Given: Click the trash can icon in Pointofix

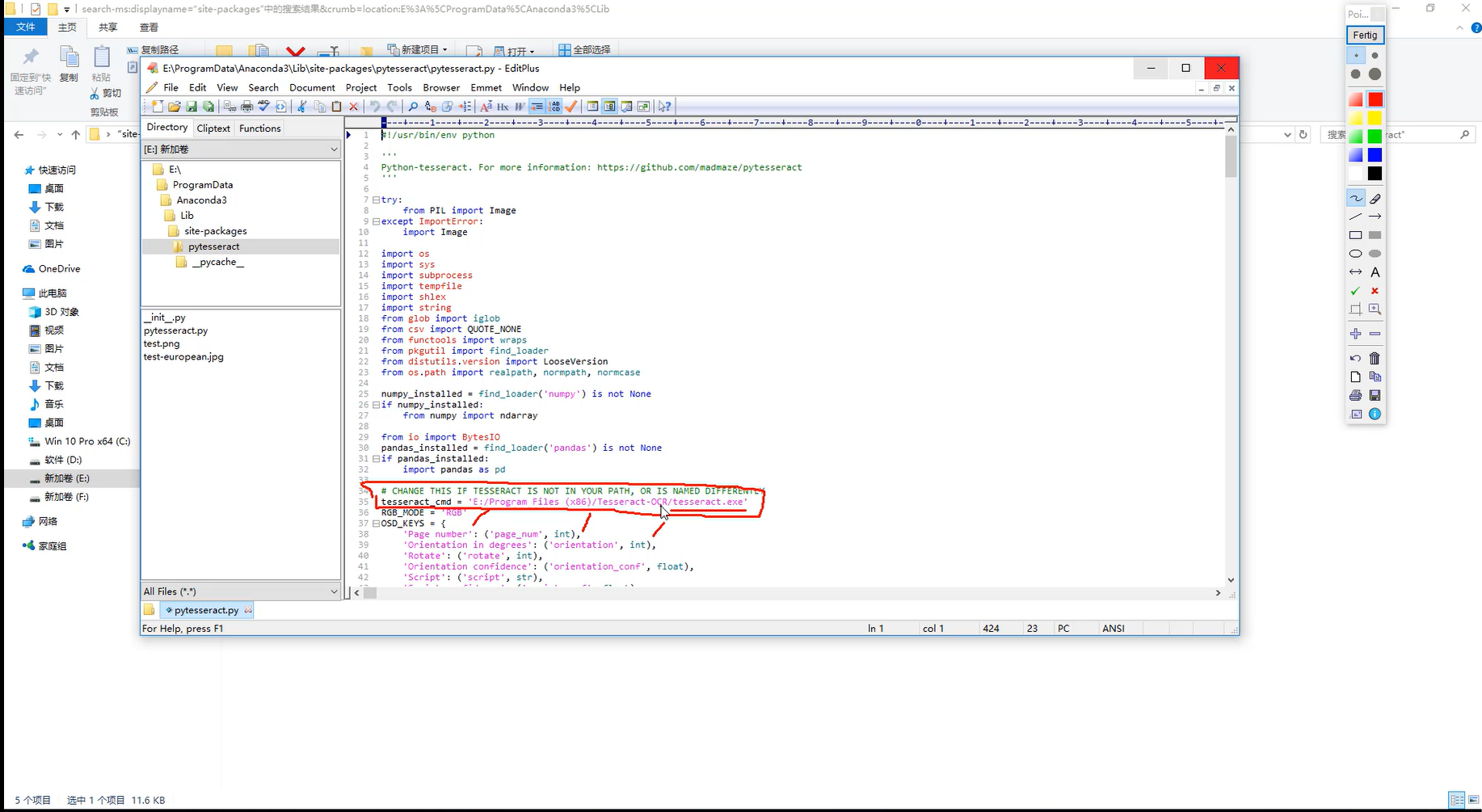Looking at the screenshot, I should pyautogui.click(x=1375, y=358).
